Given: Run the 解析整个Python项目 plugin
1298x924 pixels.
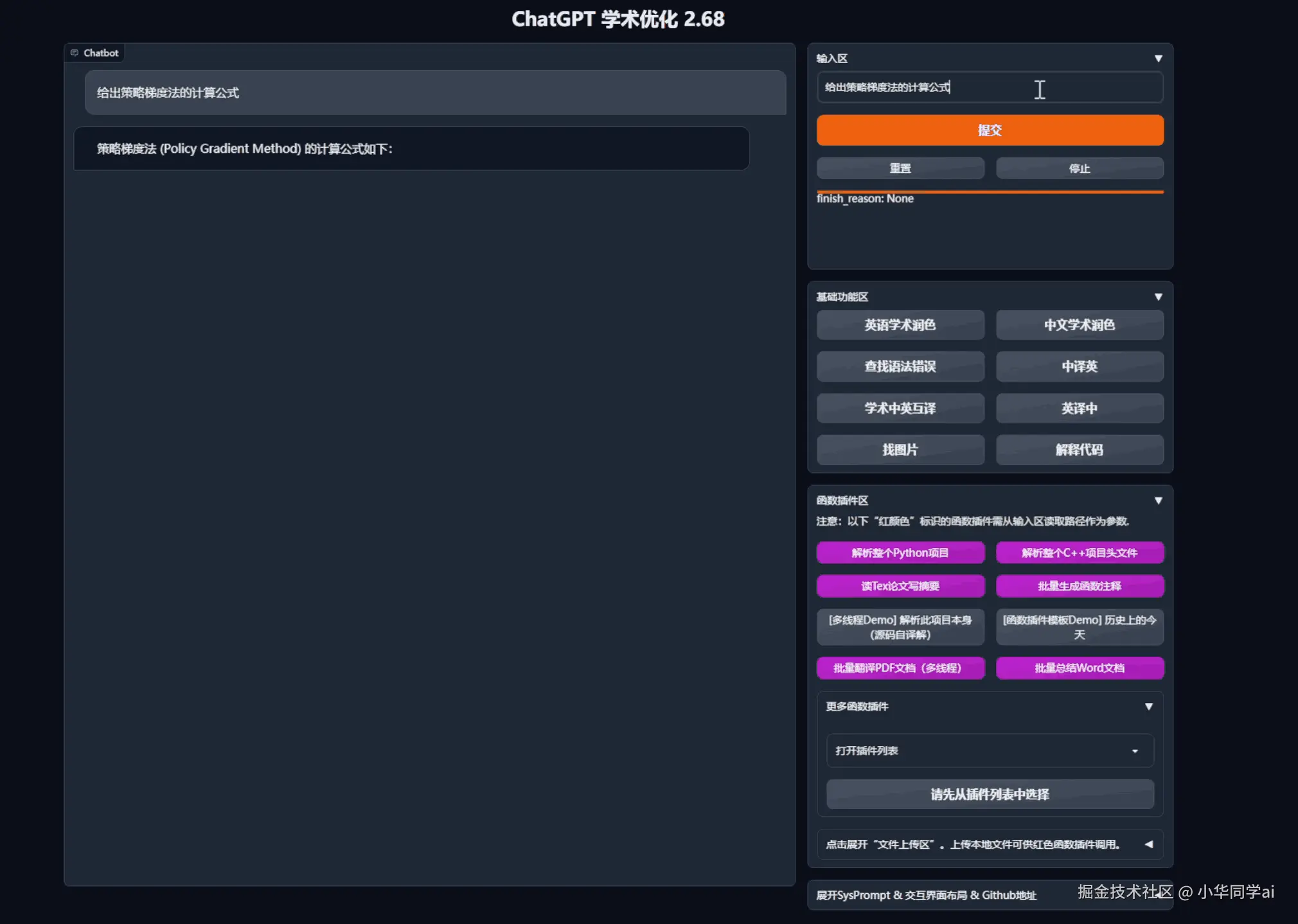Looking at the screenshot, I should tap(900, 553).
